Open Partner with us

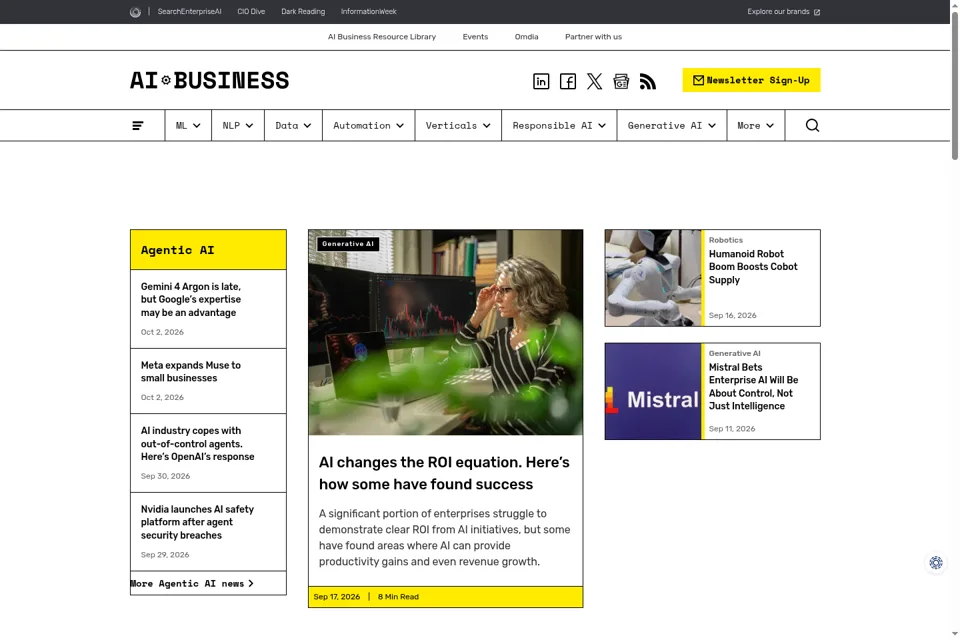click(593, 37)
